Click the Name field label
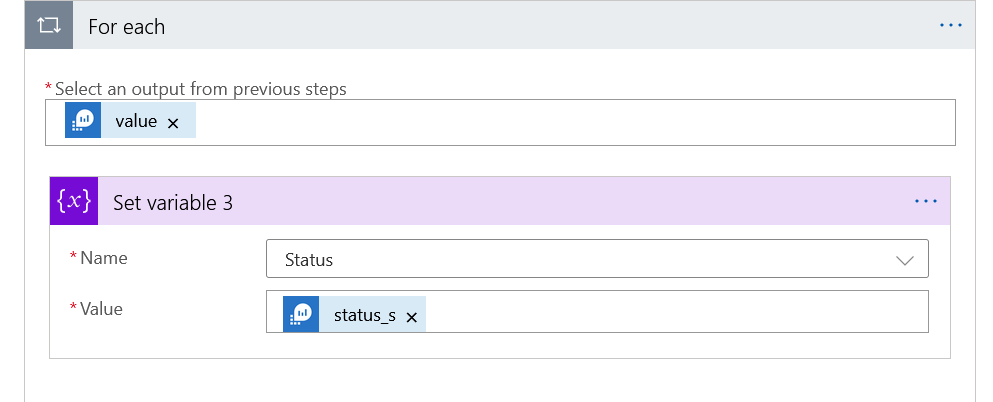This screenshot has width=993, height=402. 103,258
